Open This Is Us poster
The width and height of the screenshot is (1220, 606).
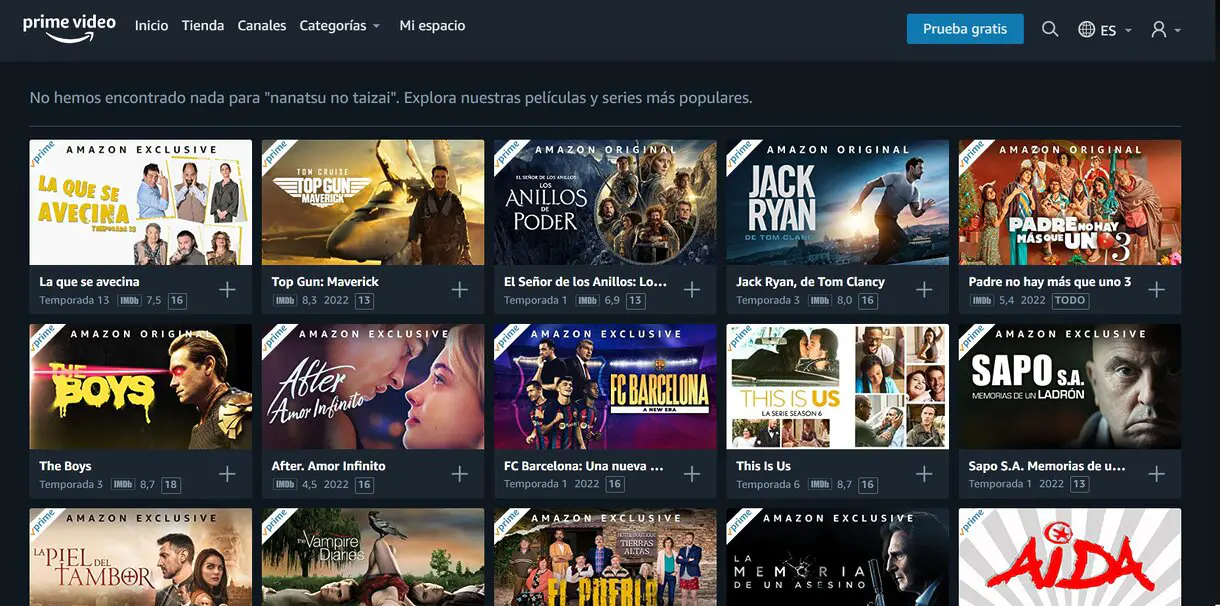[x=838, y=386]
